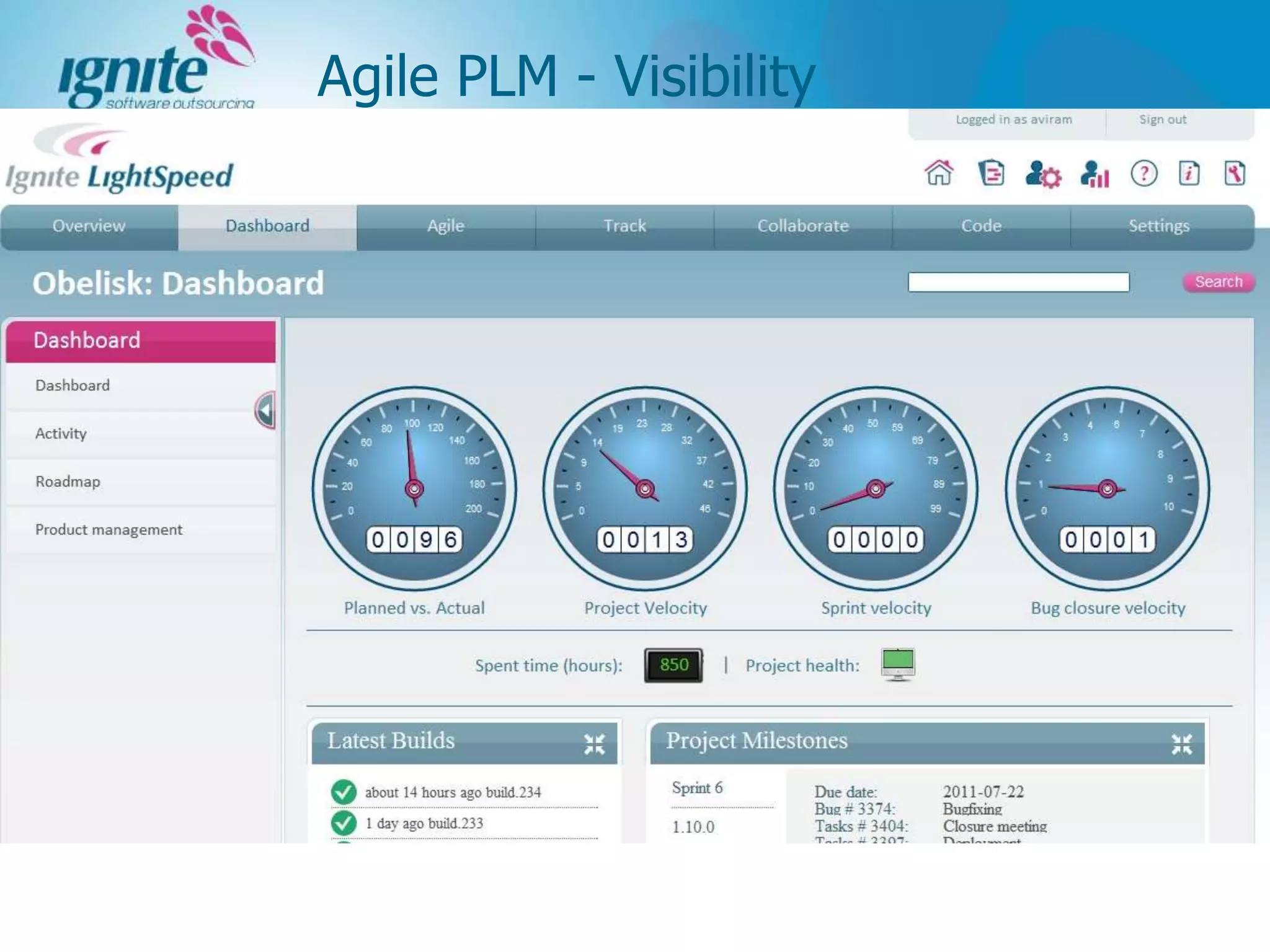Screen dimensions: 1270x952
Task: Click 'about 14 hours ago build.234' entry
Action: point(453,793)
